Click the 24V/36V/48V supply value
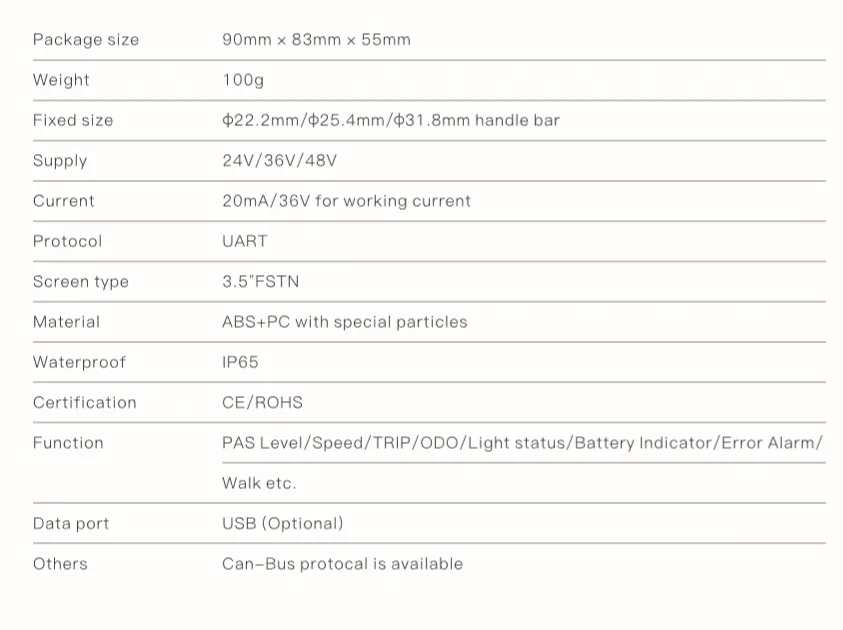 click(x=280, y=161)
